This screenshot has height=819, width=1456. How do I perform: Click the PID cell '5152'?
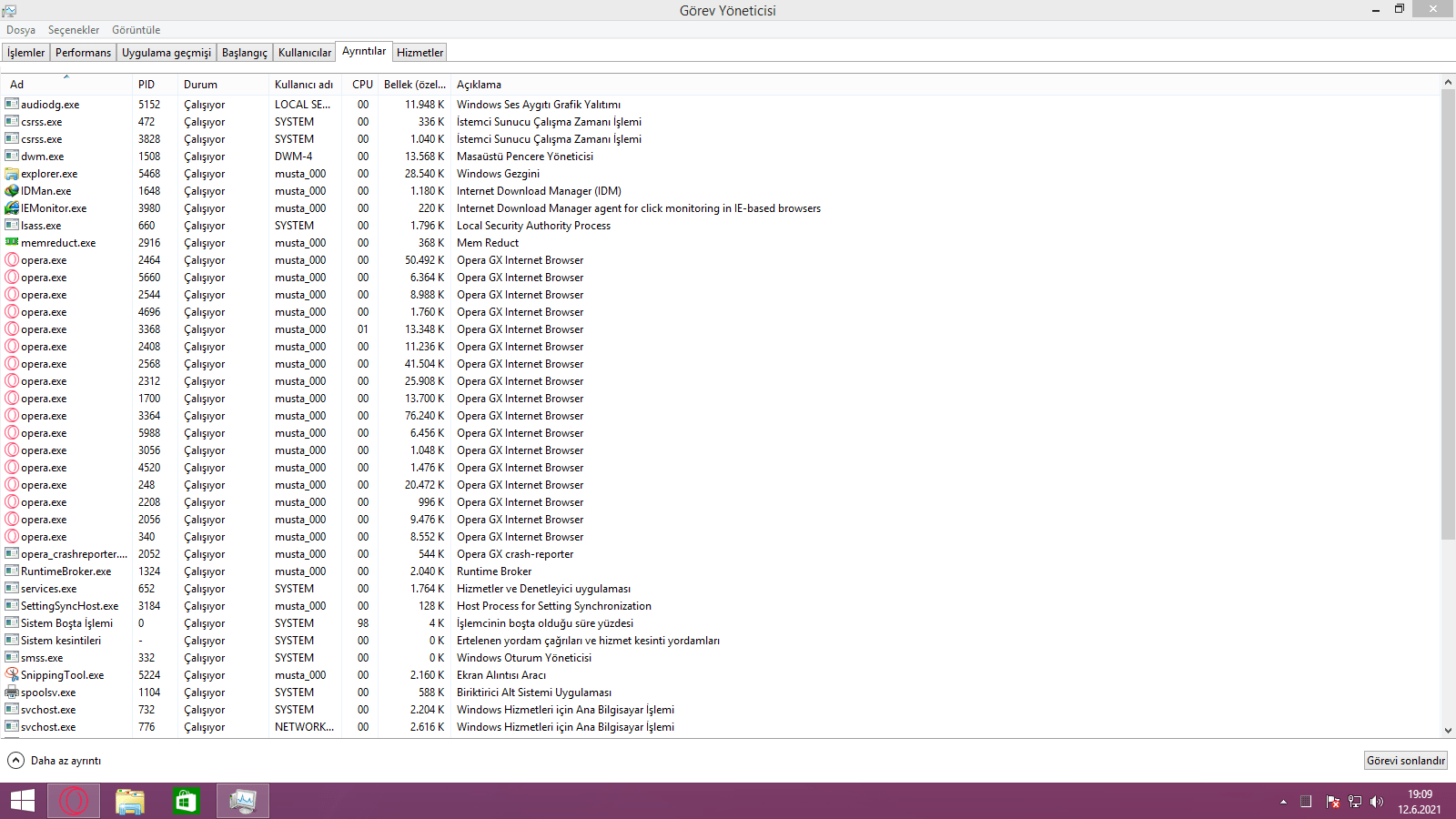[149, 105]
